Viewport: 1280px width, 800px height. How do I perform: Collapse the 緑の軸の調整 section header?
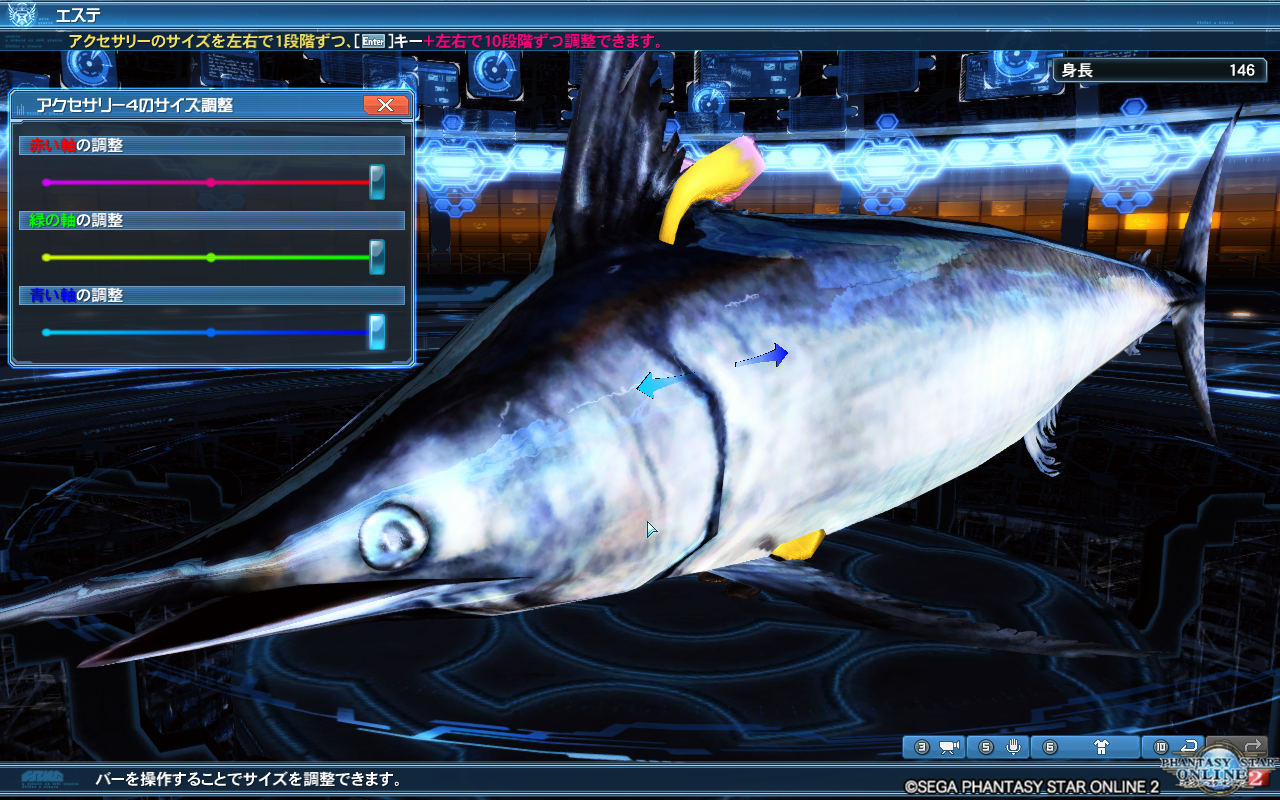pos(212,219)
